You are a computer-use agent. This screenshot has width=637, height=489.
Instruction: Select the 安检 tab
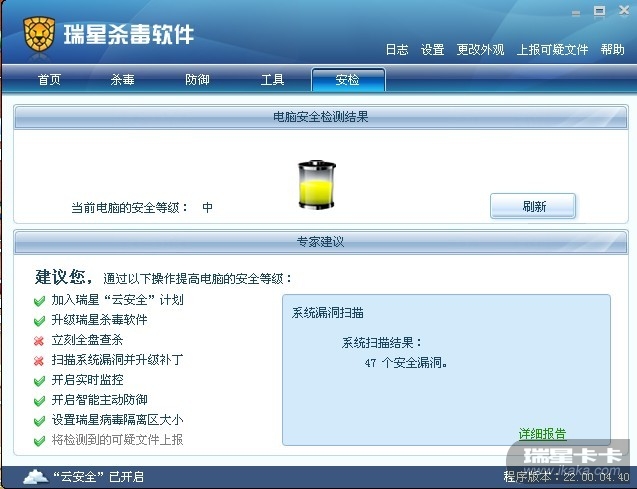(348, 80)
